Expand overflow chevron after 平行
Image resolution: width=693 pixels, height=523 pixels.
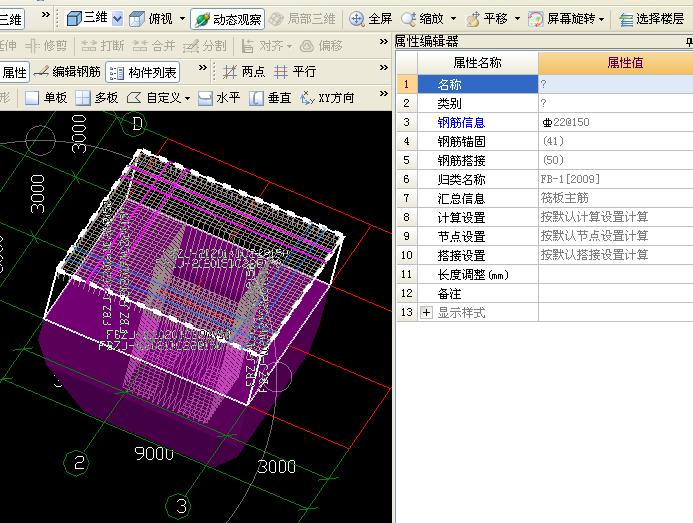(x=384, y=68)
